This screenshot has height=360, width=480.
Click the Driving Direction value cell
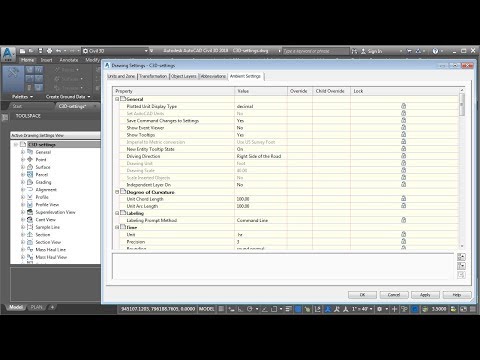click(x=261, y=156)
